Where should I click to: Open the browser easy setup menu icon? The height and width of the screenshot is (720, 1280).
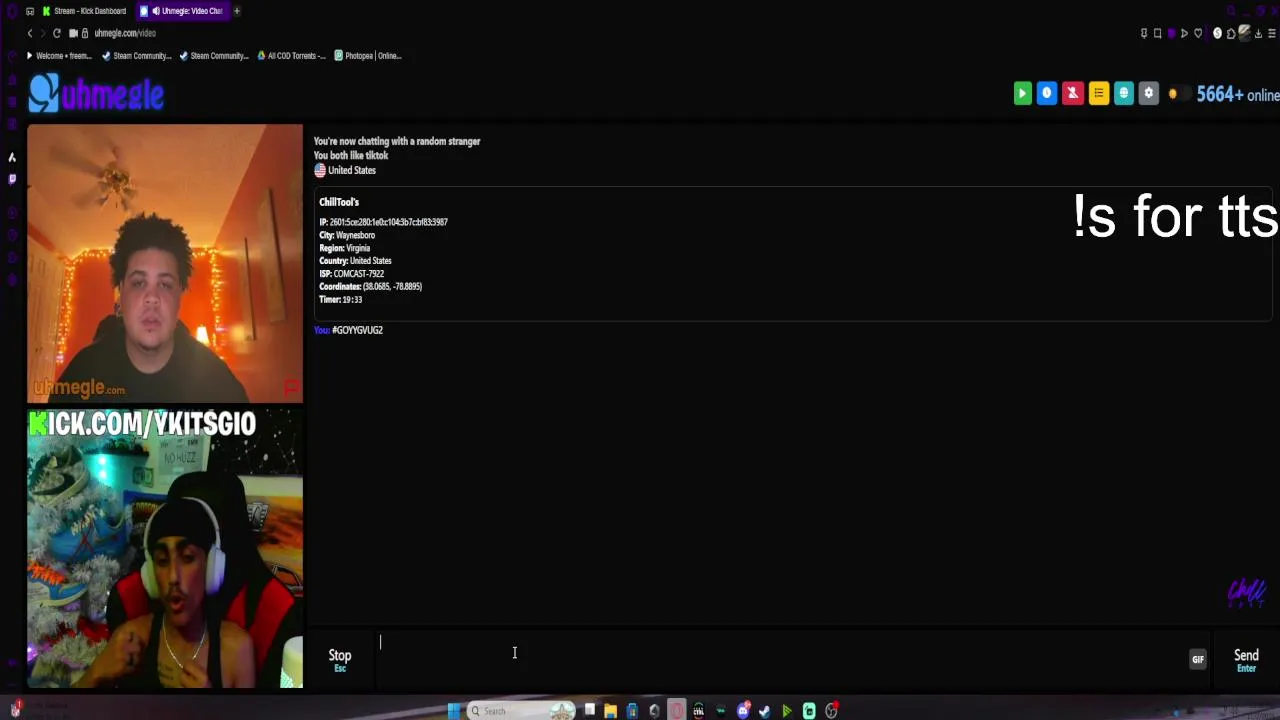[1272, 33]
